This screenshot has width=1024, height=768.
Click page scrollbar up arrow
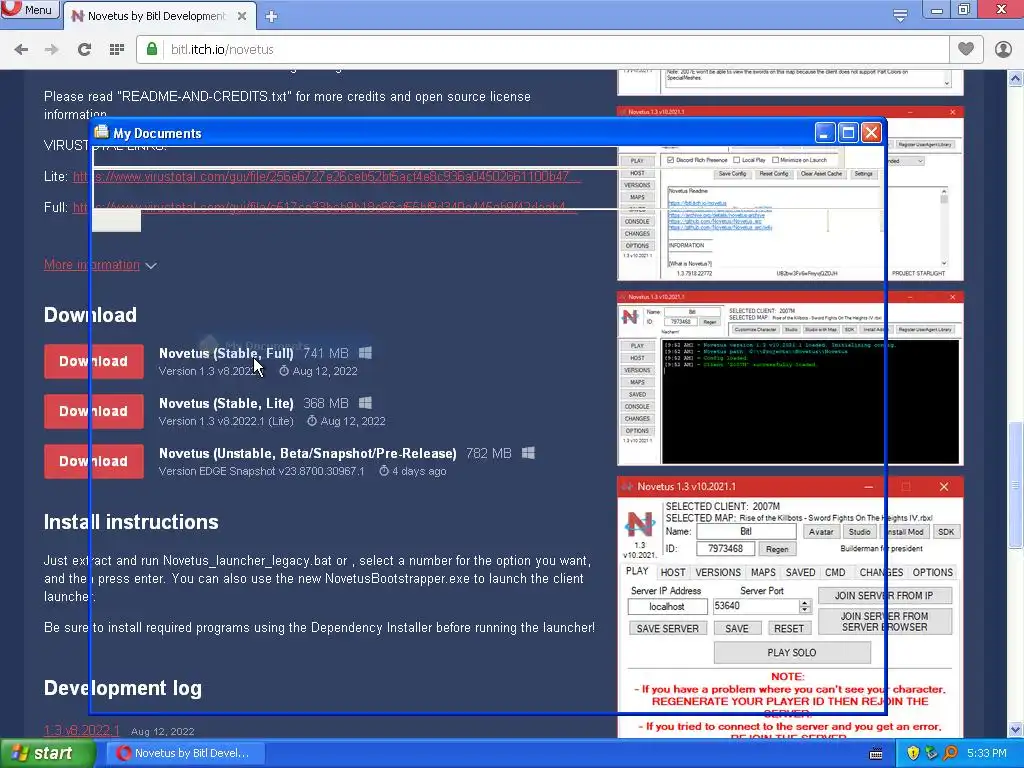click(x=1016, y=79)
